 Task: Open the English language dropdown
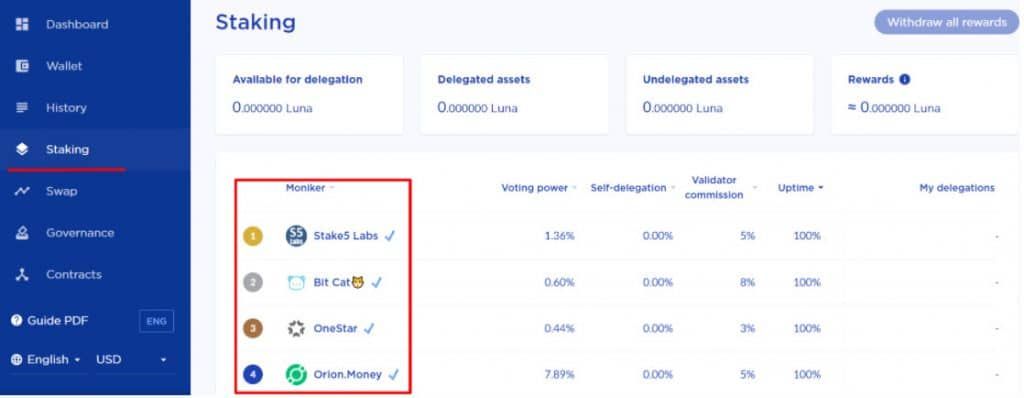(46, 360)
